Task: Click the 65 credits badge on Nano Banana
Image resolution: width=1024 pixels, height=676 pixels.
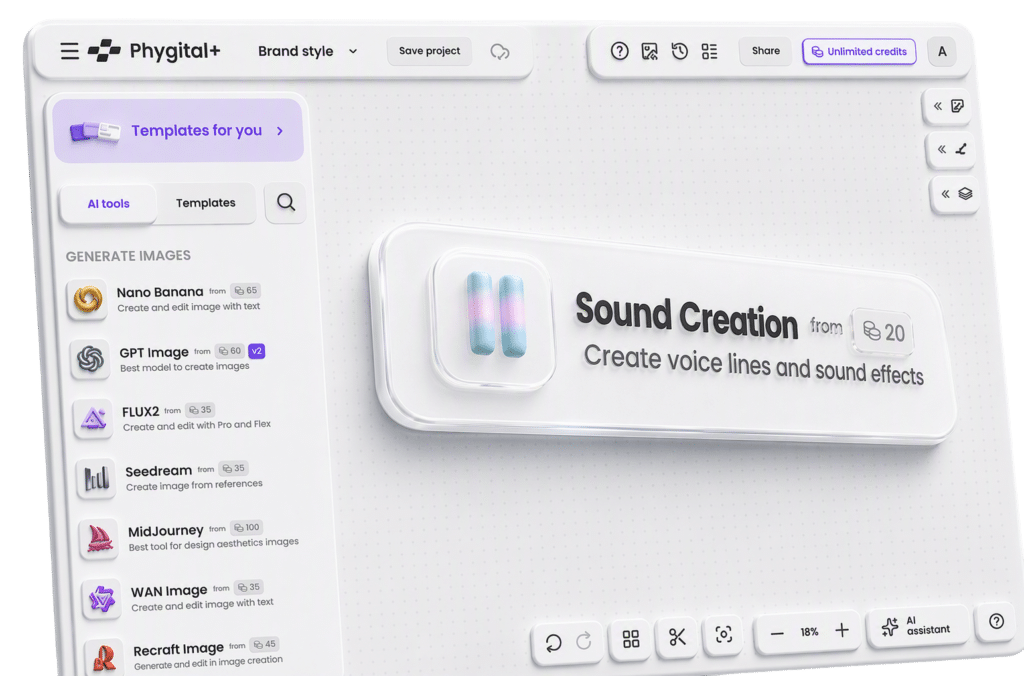Action: click(x=246, y=291)
